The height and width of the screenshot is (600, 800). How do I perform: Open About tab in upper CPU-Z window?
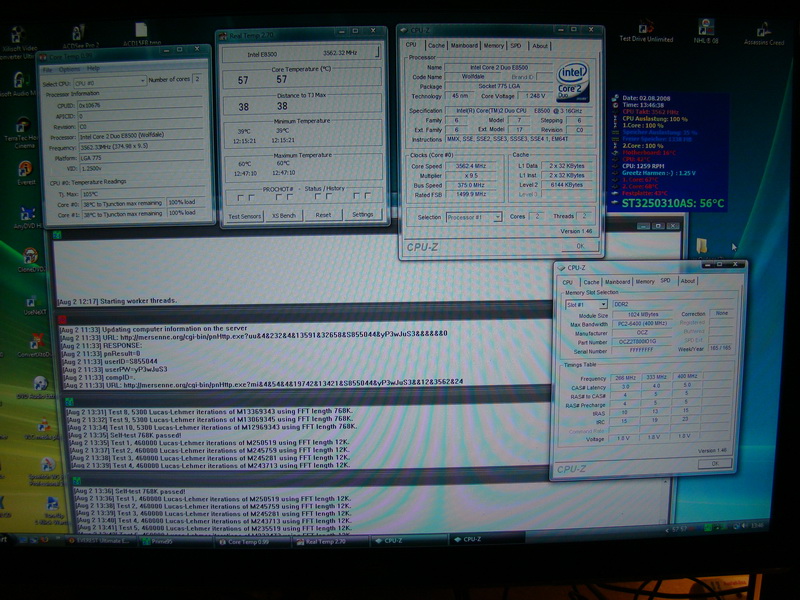coord(540,46)
